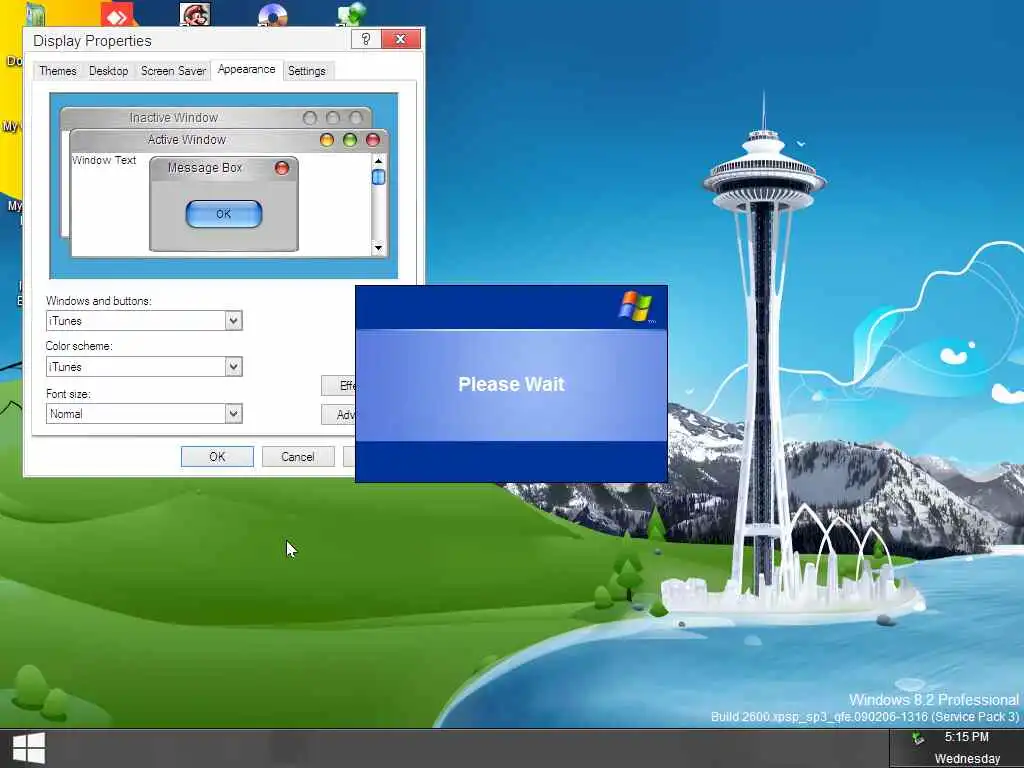Viewport: 1024px width, 768px height.
Task: Click the green Safely Remove Hardware tray icon
Action: [918, 739]
